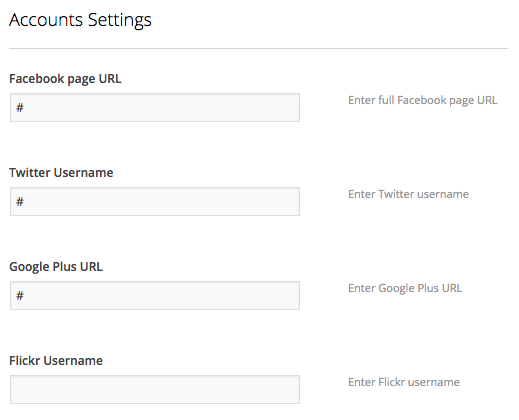The height and width of the screenshot is (420, 519).
Task: Click the 'Enter Flickr username' hint text
Action: (x=404, y=382)
